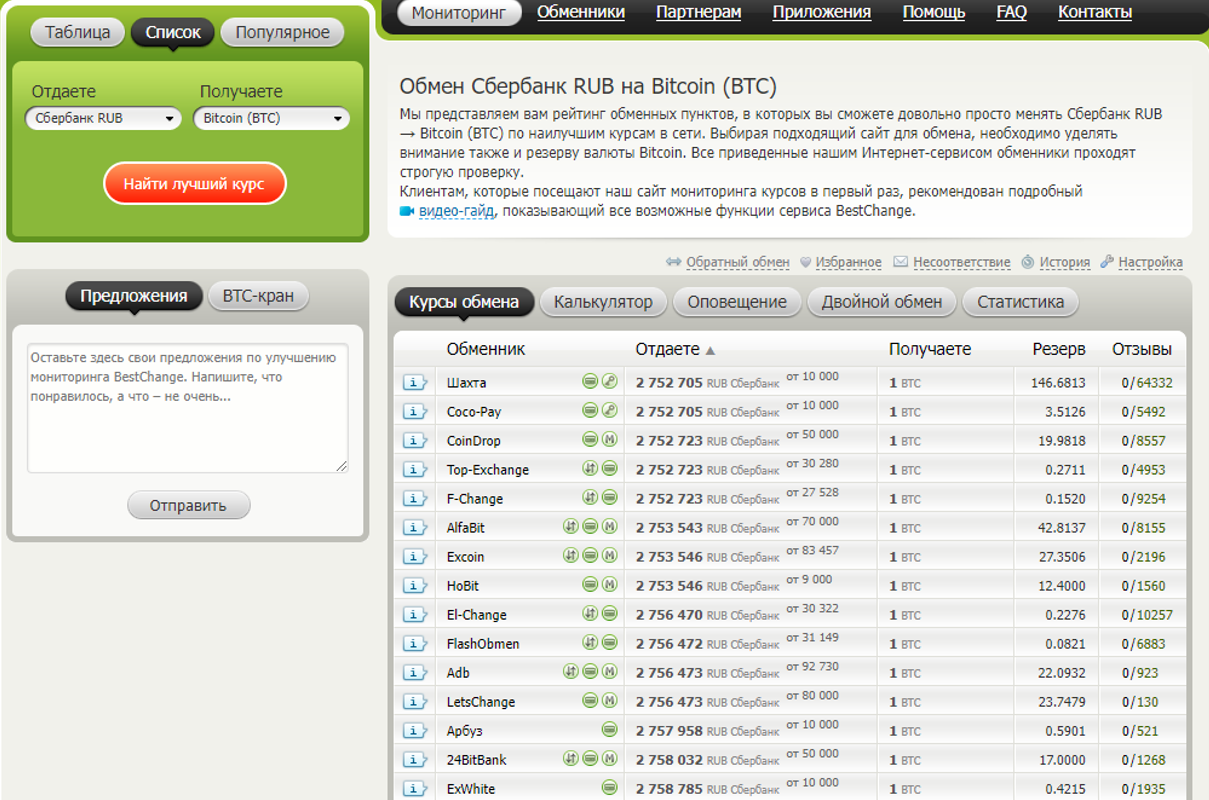
Task: Click the 24BitBank exchanger name
Action: (477, 759)
